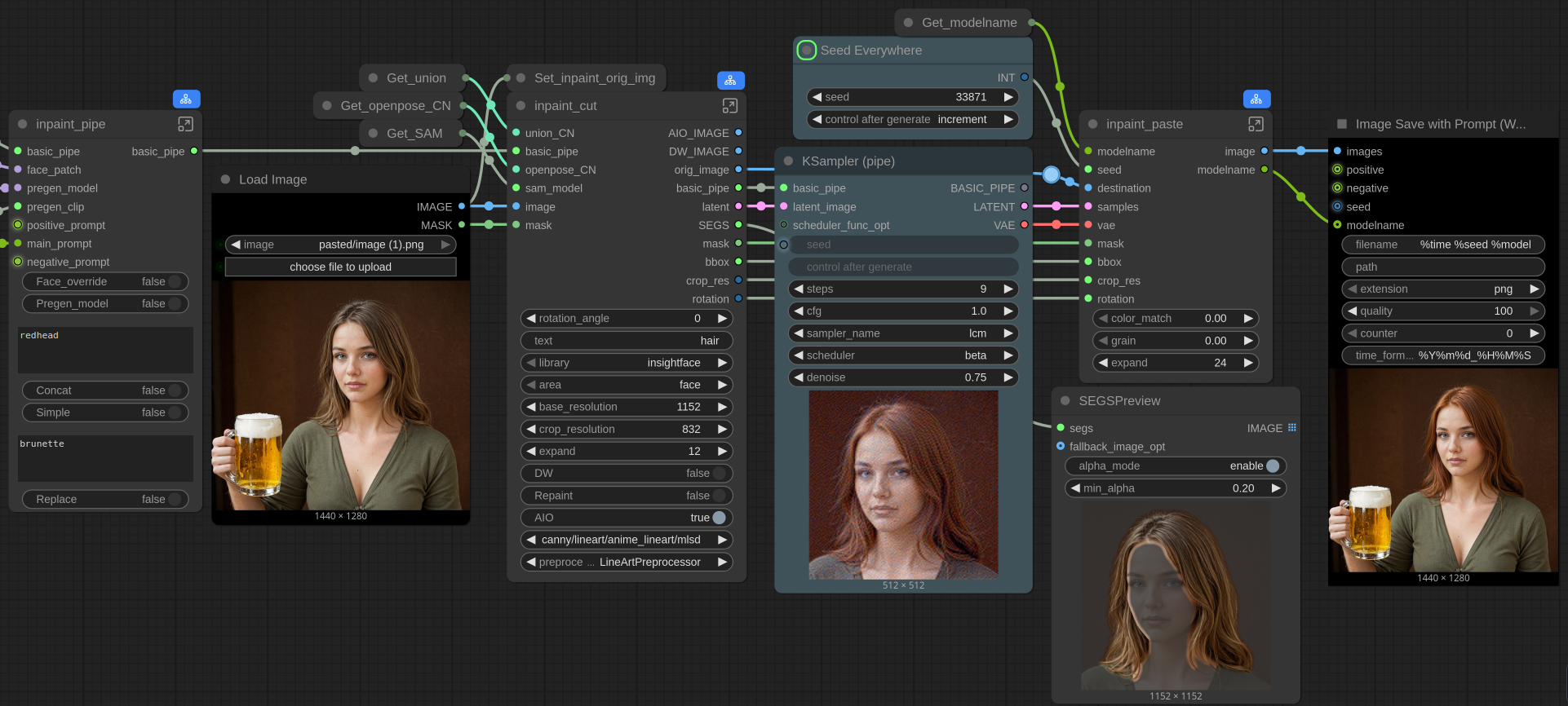Toggle alpha_mode in SEGSPreview
Image resolution: width=1568 pixels, height=706 pixels.
point(1272,466)
